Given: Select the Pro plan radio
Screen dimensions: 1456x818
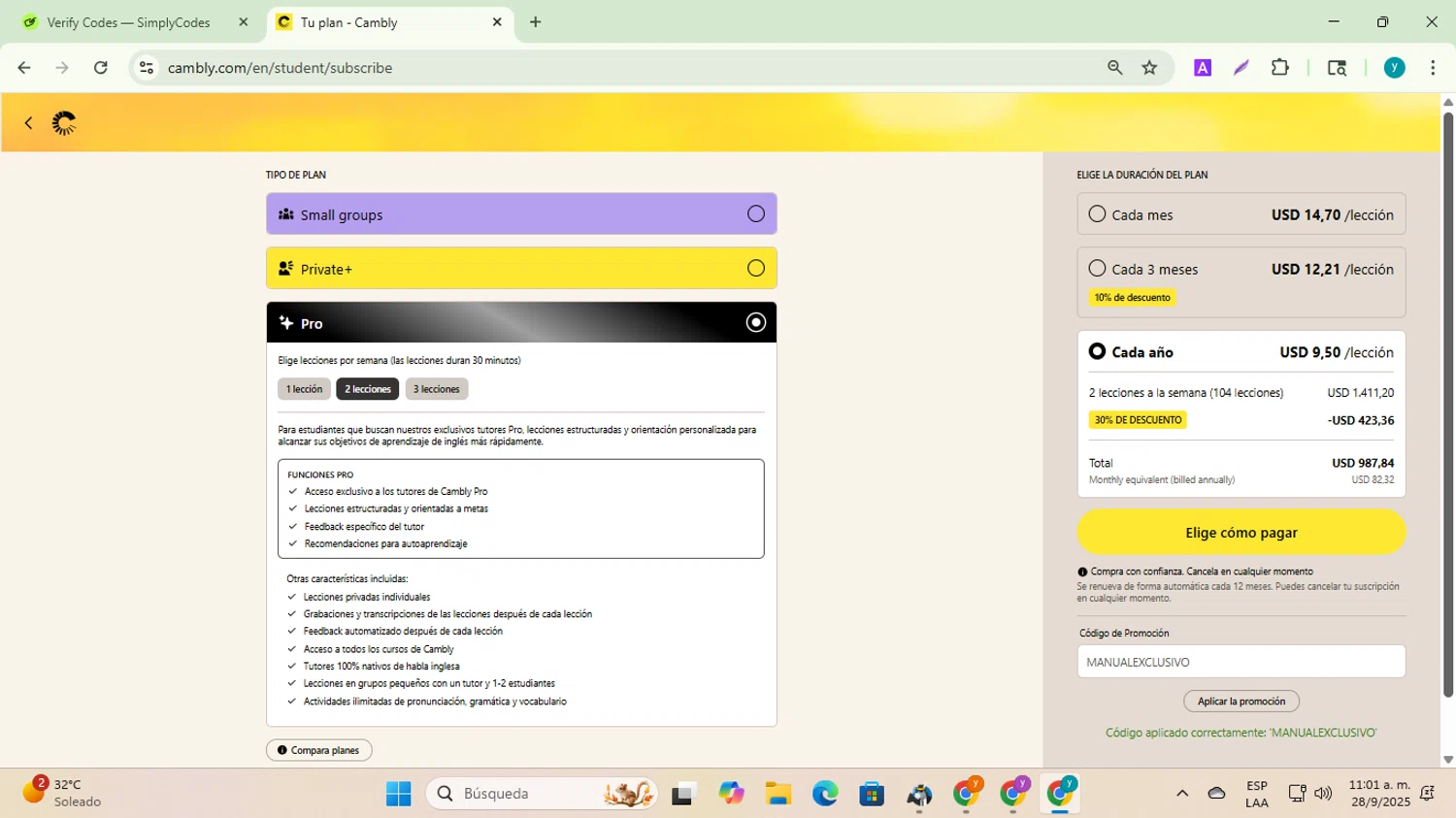Looking at the screenshot, I should coord(756,322).
